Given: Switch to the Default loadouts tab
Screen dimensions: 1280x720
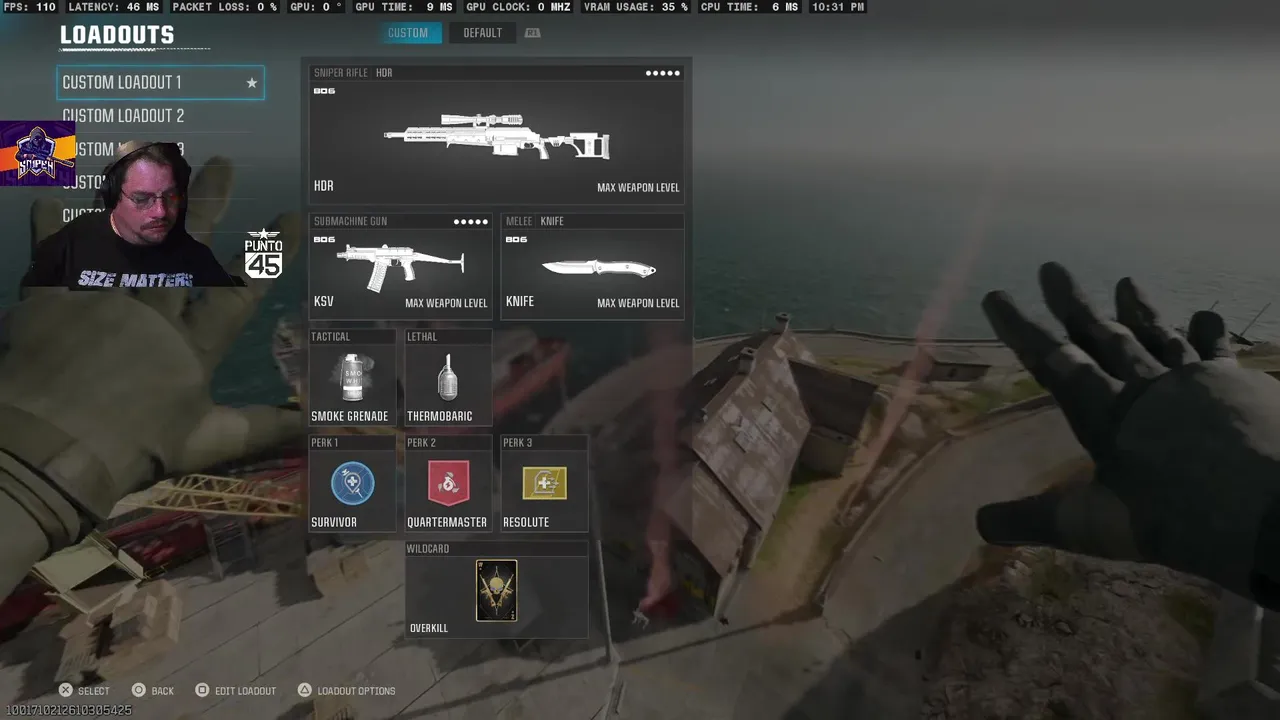Looking at the screenshot, I should [482, 33].
